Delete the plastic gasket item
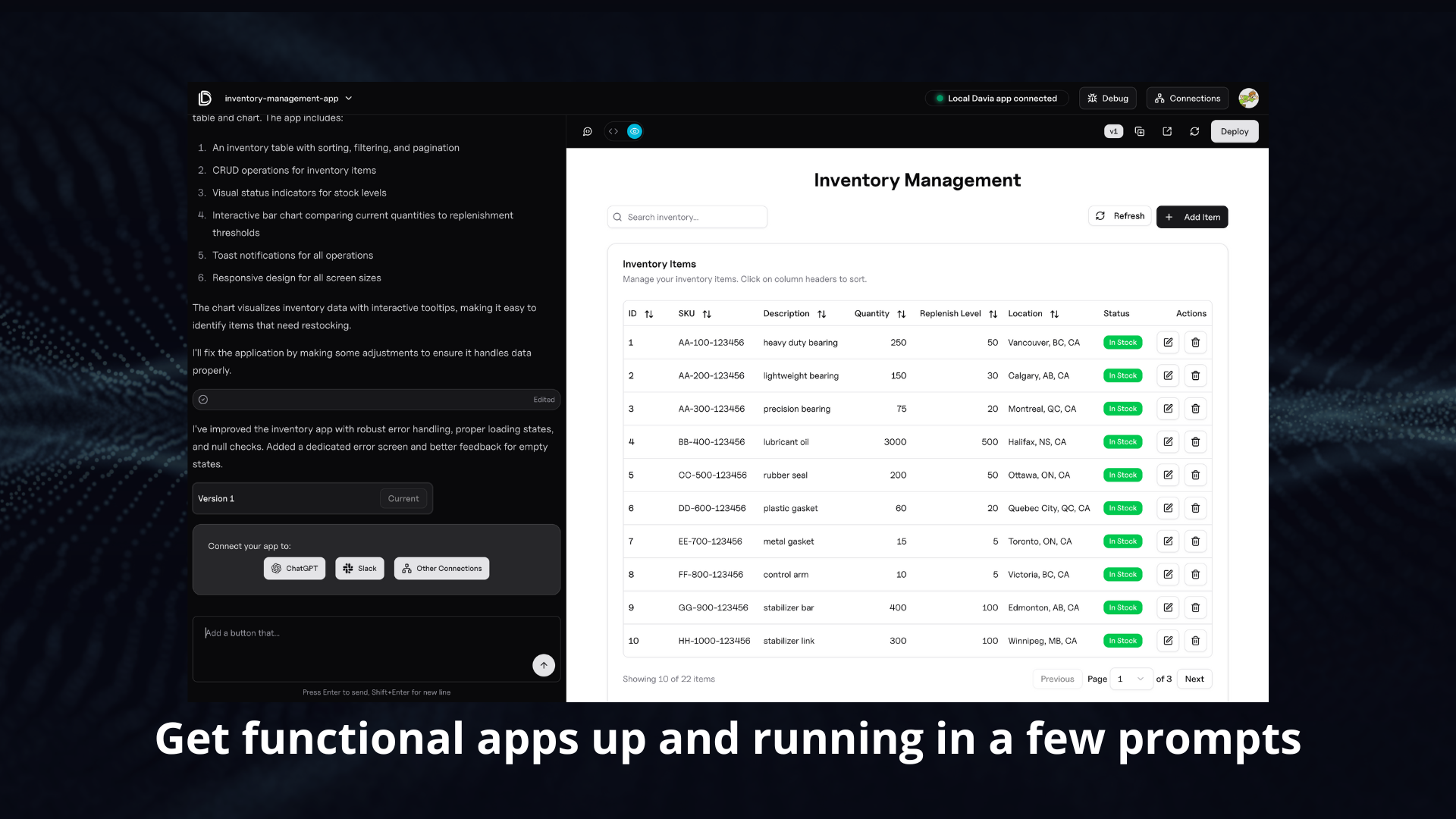 [1195, 508]
